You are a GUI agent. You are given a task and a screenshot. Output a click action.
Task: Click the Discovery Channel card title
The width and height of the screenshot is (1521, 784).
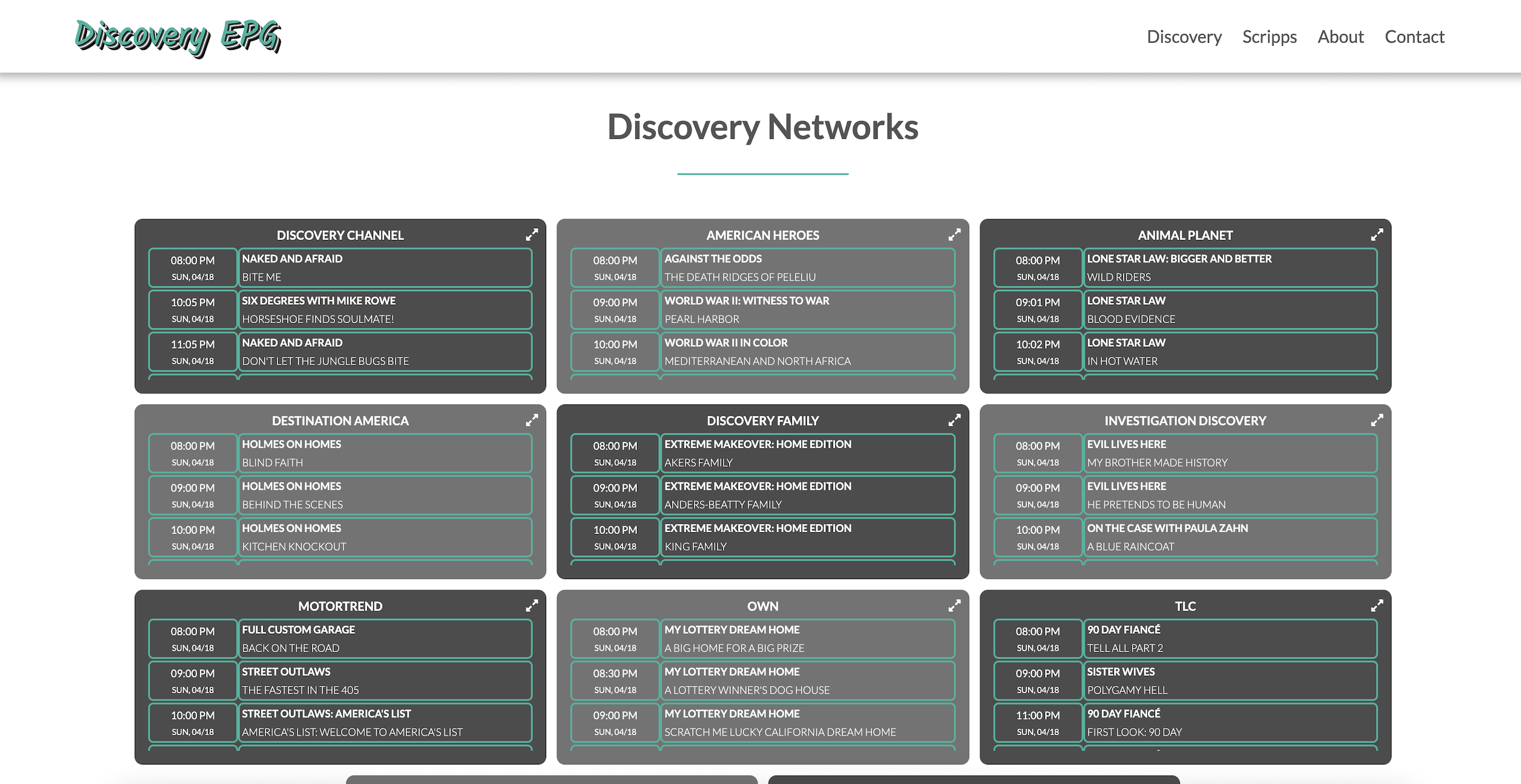click(340, 235)
